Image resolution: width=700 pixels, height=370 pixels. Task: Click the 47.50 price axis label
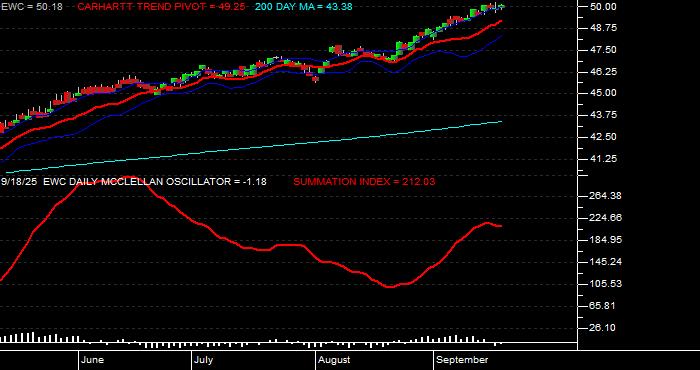[x=603, y=50]
